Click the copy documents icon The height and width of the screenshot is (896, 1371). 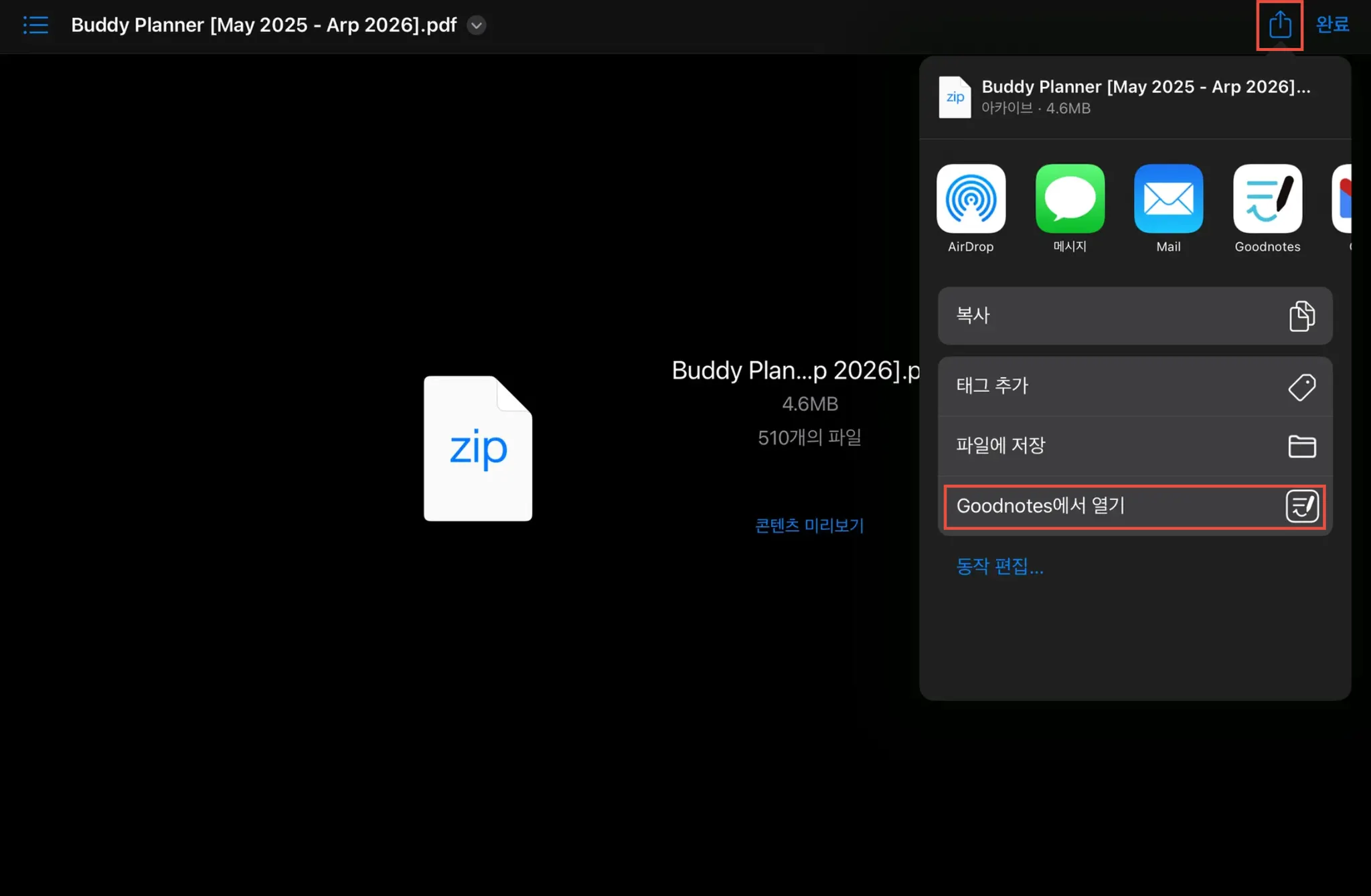click(1301, 316)
